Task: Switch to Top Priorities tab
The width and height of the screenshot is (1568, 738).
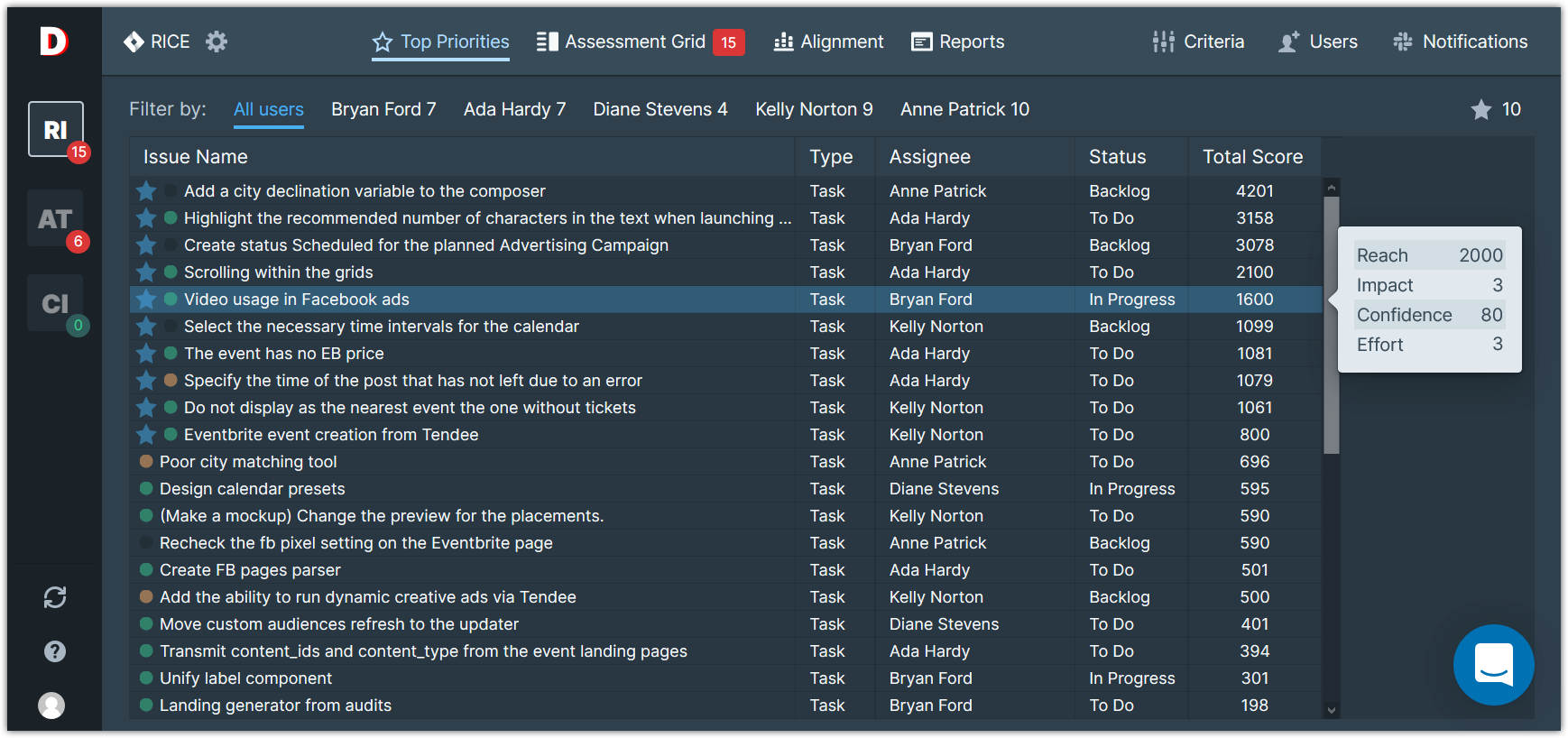Action: pyautogui.click(x=440, y=42)
